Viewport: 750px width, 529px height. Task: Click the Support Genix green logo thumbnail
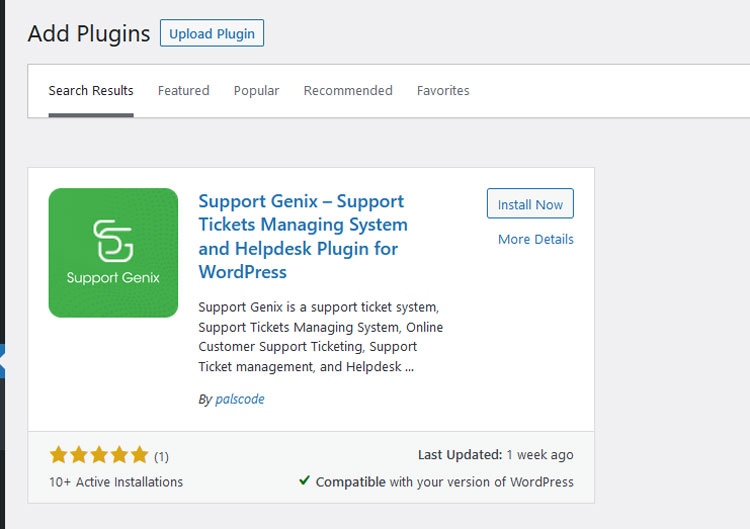(x=113, y=253)
